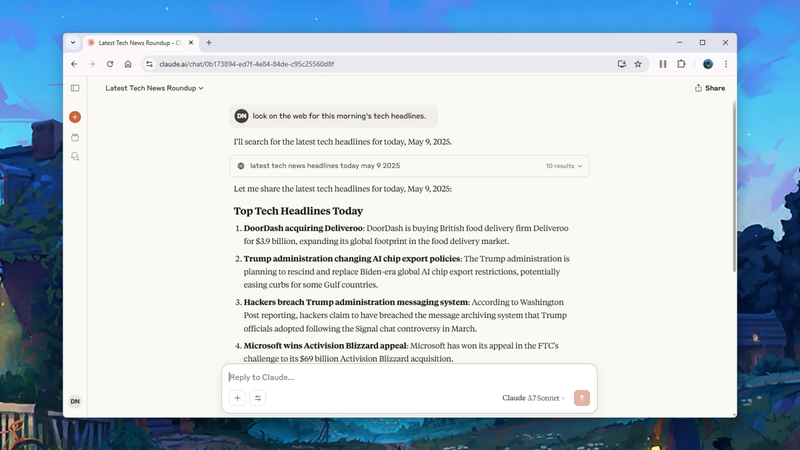Click Hackers breach Trump administration headline

356,302
